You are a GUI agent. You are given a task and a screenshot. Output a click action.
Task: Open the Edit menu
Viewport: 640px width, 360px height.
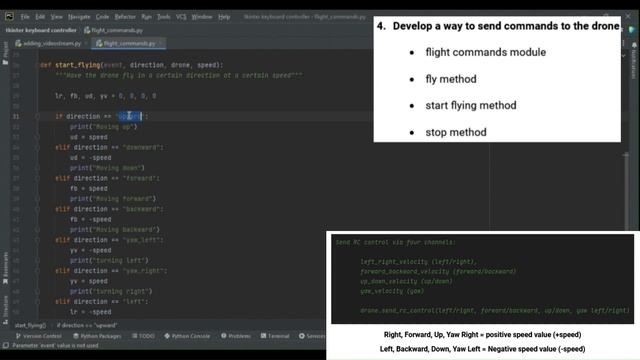40,17
